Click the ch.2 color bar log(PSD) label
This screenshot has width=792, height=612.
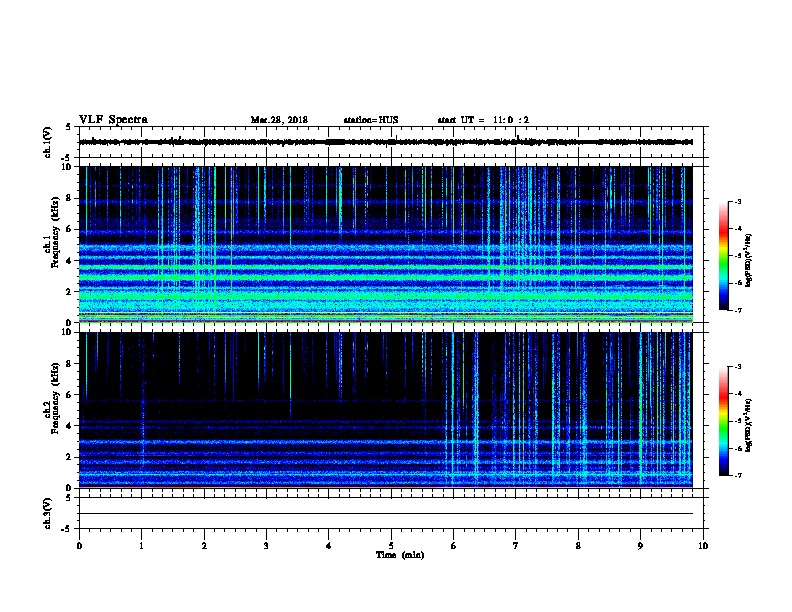[749, 426]
